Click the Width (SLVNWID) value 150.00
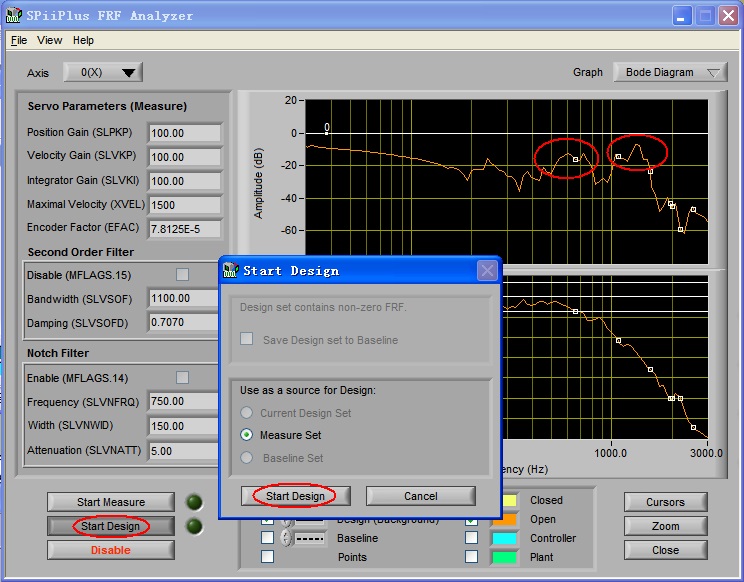744x582 pixels. [183, 426]
